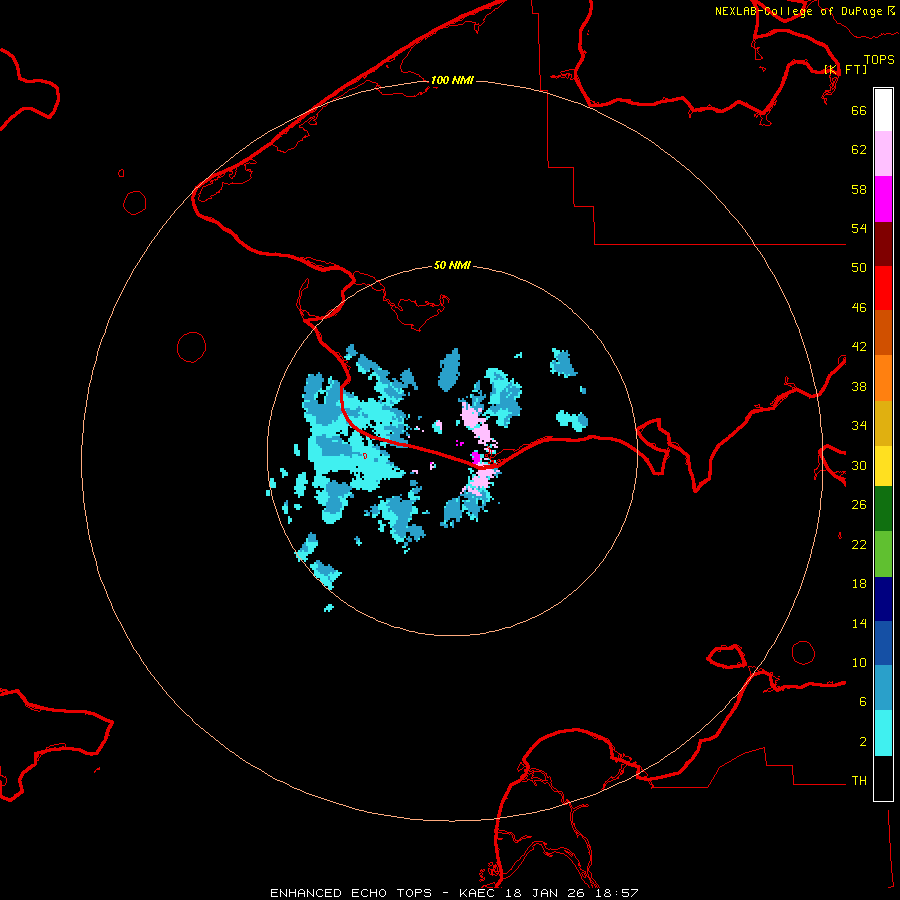Click the steel blue legend swatch
The image size is (900, 900).
883,688
